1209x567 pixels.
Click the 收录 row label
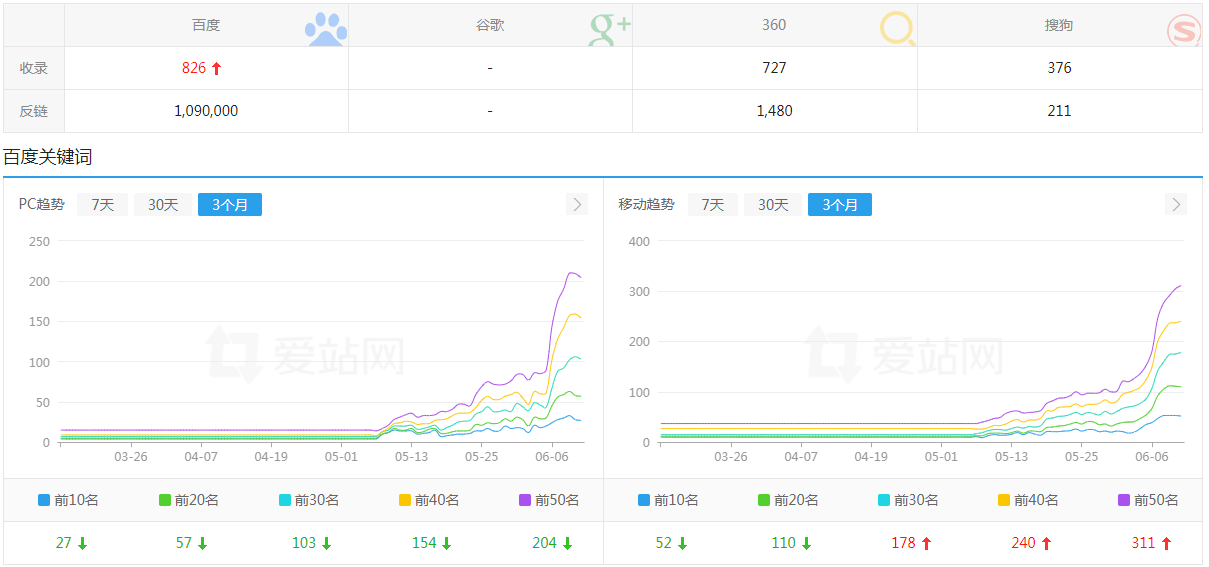pos(34,68)
